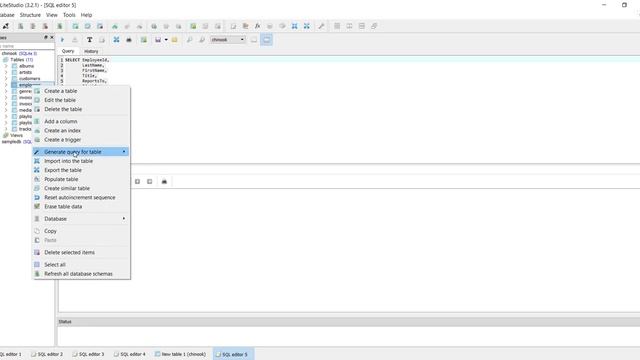Click the results-below-query icon beside chinook combo
This screenshot has width=640, height=360.
coord(254,40)
